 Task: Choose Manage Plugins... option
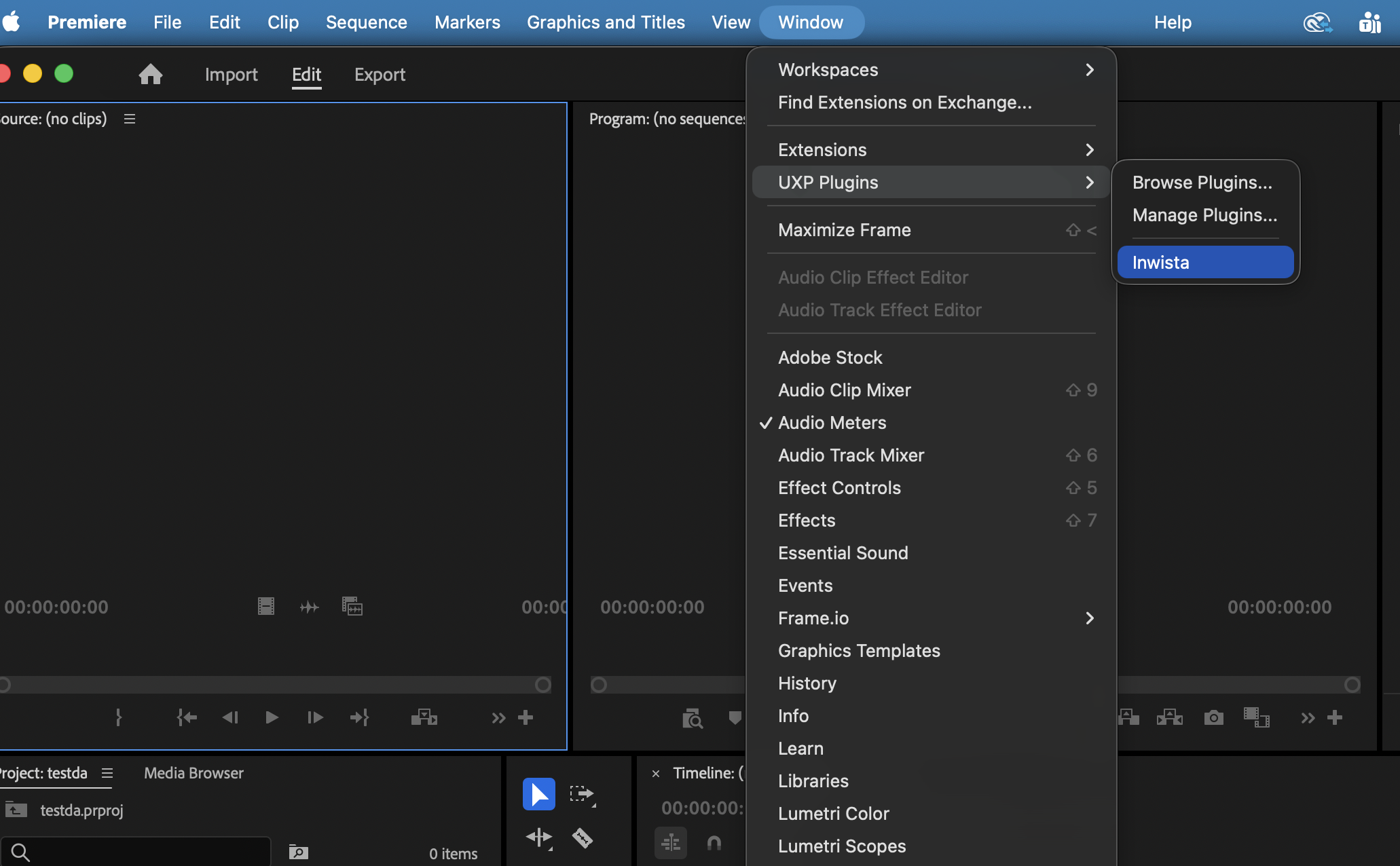(1205, 215)
